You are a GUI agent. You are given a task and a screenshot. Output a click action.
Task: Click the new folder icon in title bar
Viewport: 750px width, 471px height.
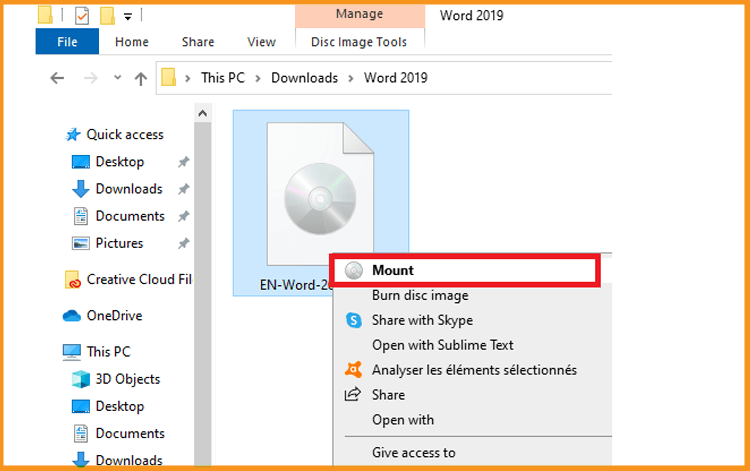(107, 15)
